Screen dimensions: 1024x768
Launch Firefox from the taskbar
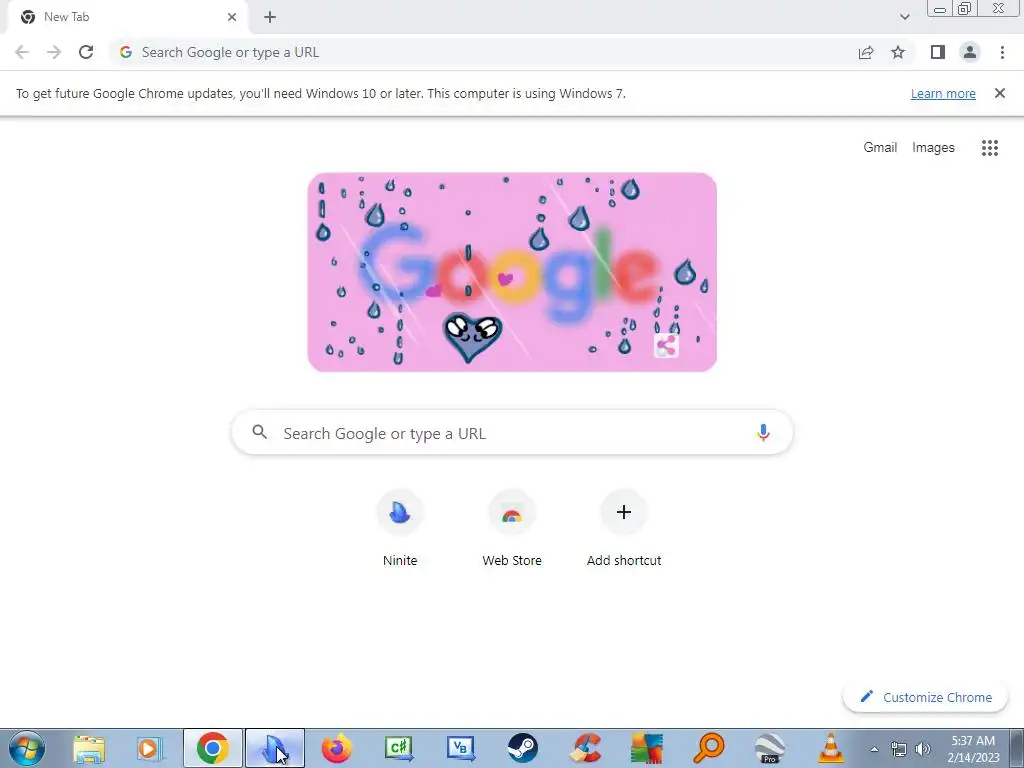(x=336, y=748)
